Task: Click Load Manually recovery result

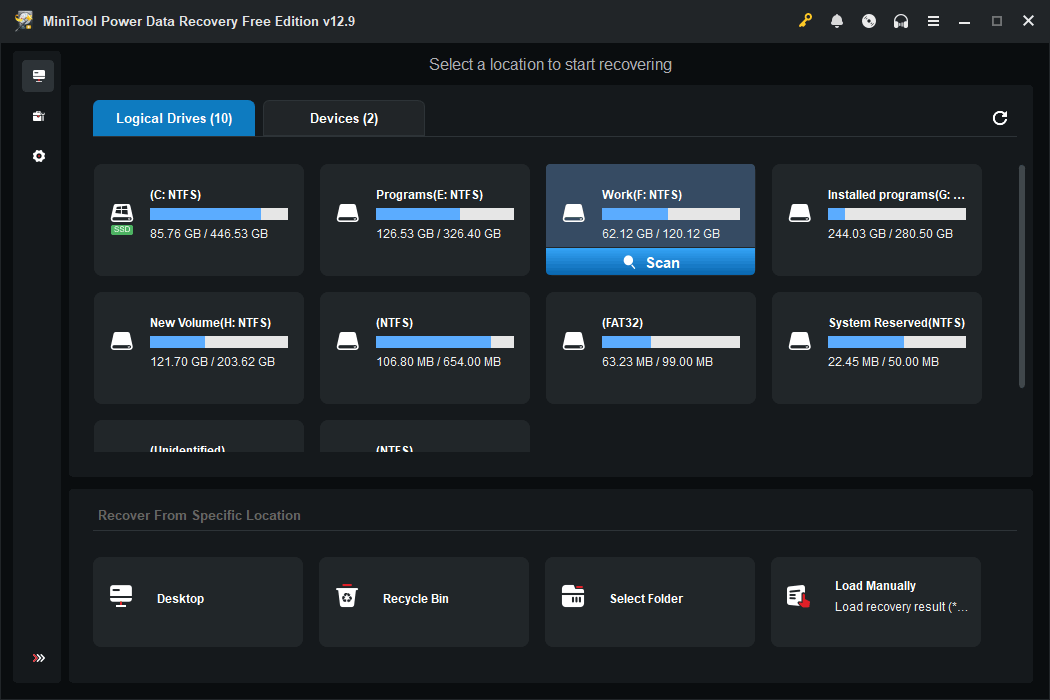Action: pyautogui.click(x=876, y=602)
